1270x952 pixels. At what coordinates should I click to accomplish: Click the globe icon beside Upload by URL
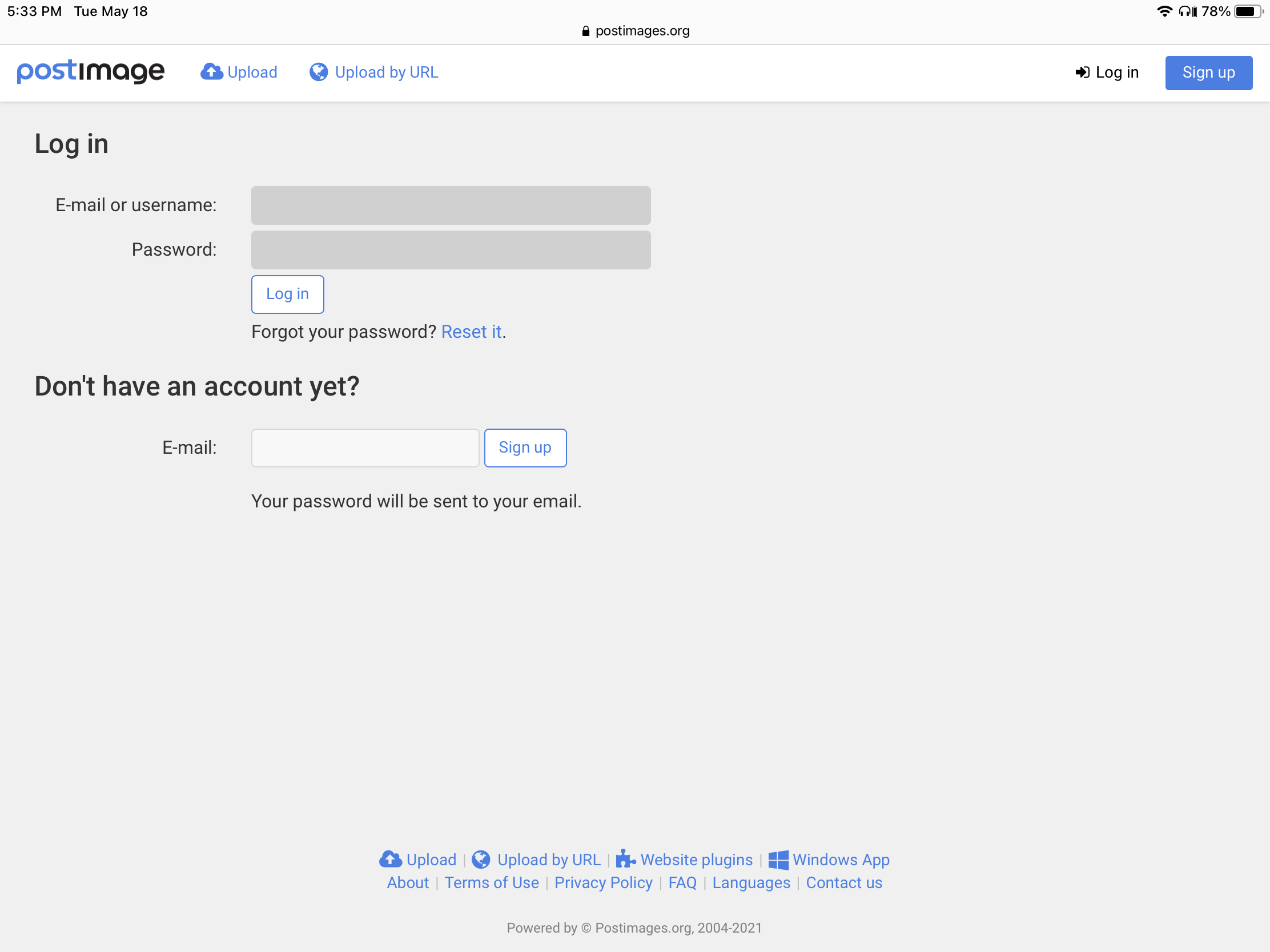tap(319, 72)
